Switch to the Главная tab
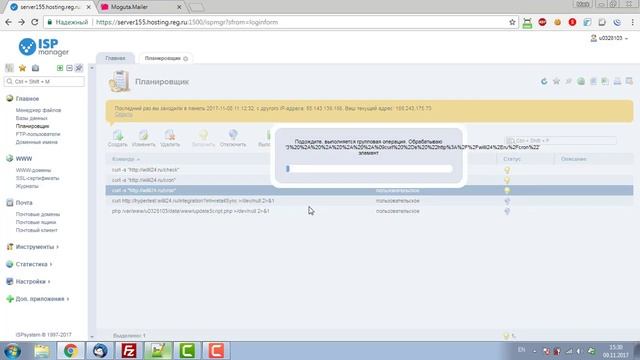 click(115, 58)
